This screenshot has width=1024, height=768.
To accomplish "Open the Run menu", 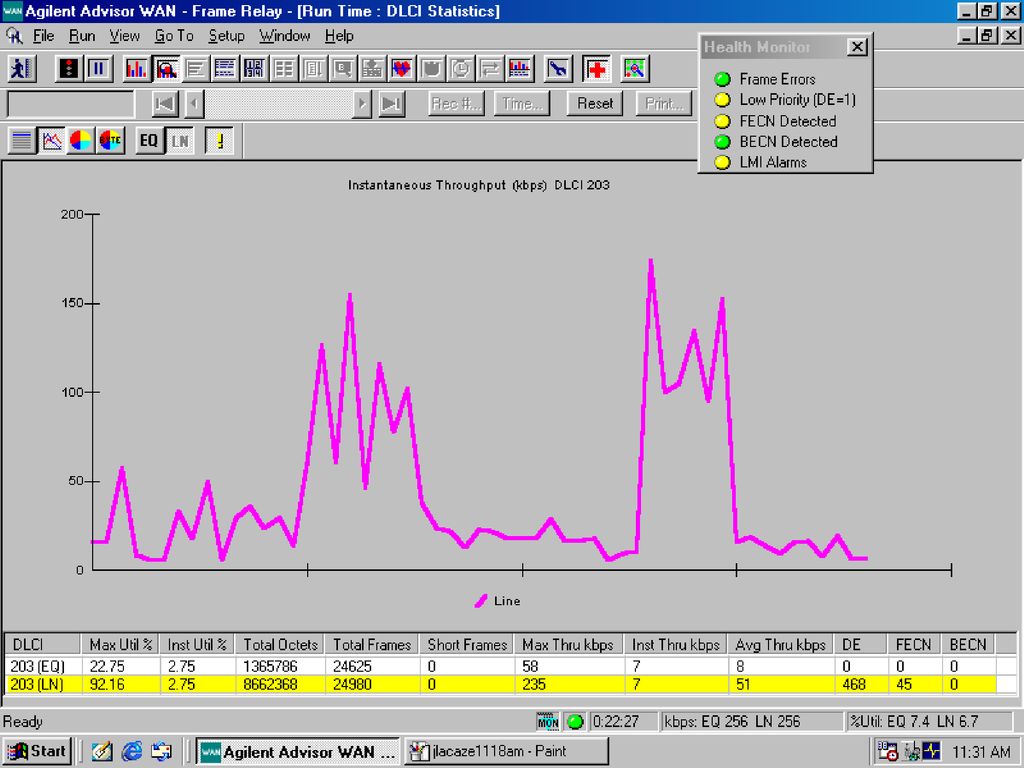I will click(82, 36).
